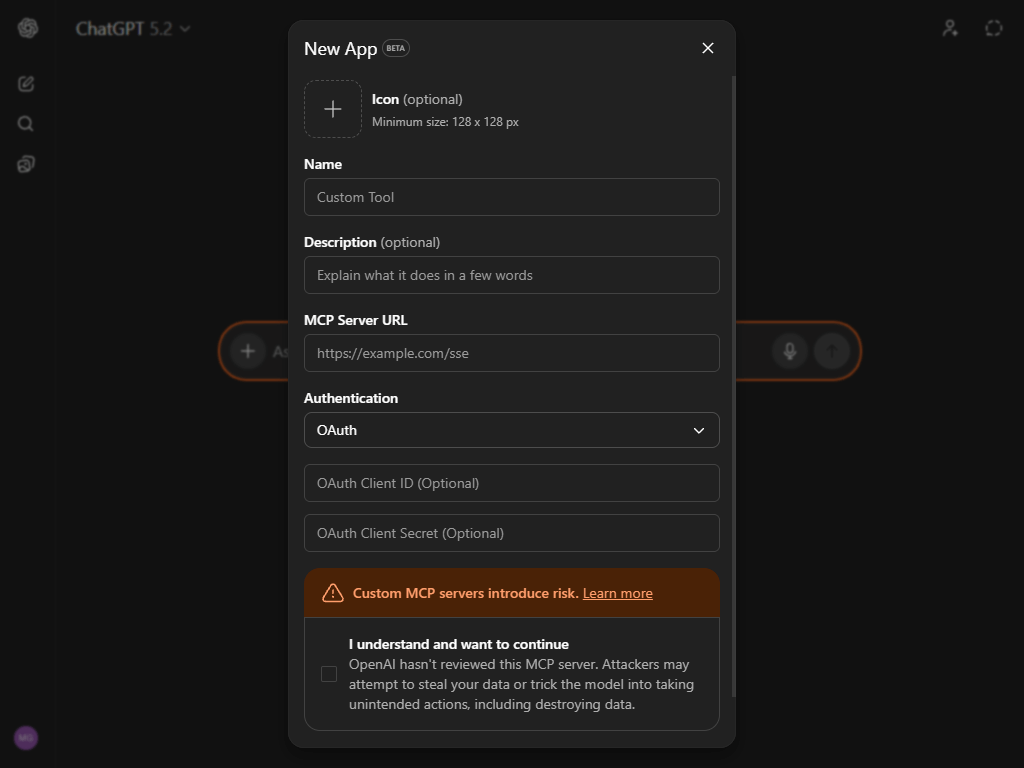This screenshot has height=768, width=1024.
Task: Open search from the sidebar
Action: tap(25, 123)
